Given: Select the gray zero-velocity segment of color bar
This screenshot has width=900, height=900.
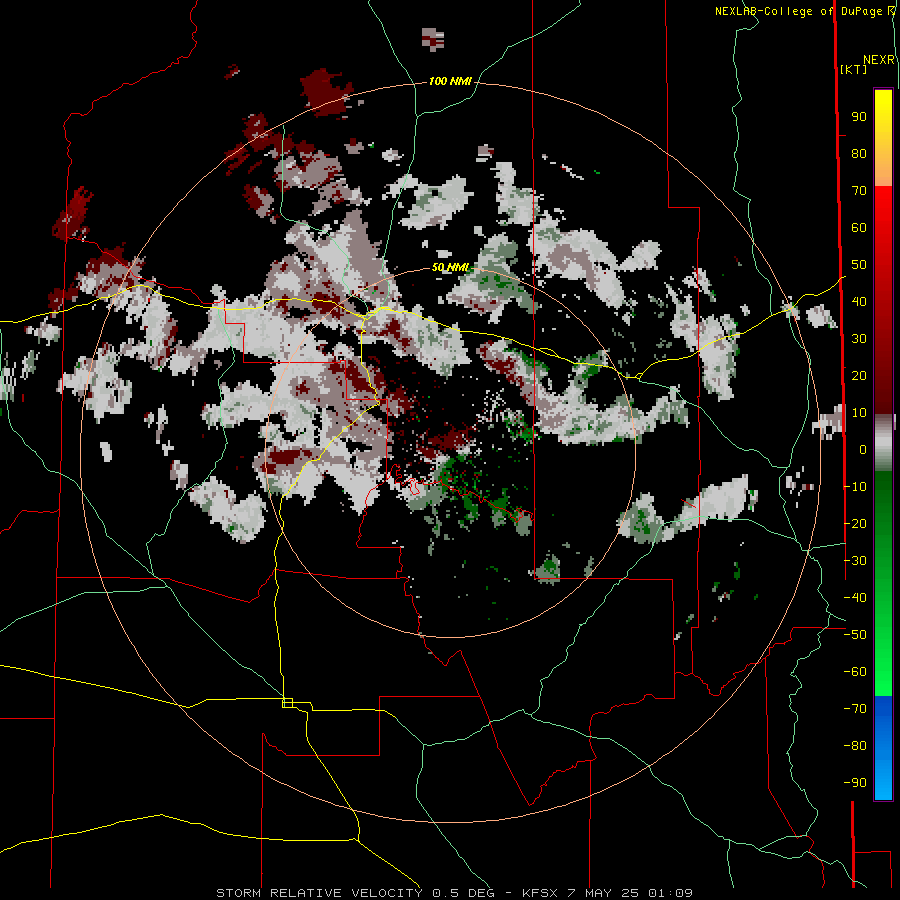Looking at the screenshot, I should pyautogui.click(x=883, y=442).
